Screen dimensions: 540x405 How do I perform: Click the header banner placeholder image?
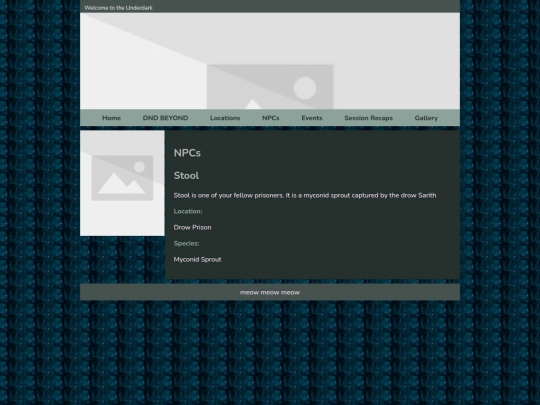tap(270, 61)
